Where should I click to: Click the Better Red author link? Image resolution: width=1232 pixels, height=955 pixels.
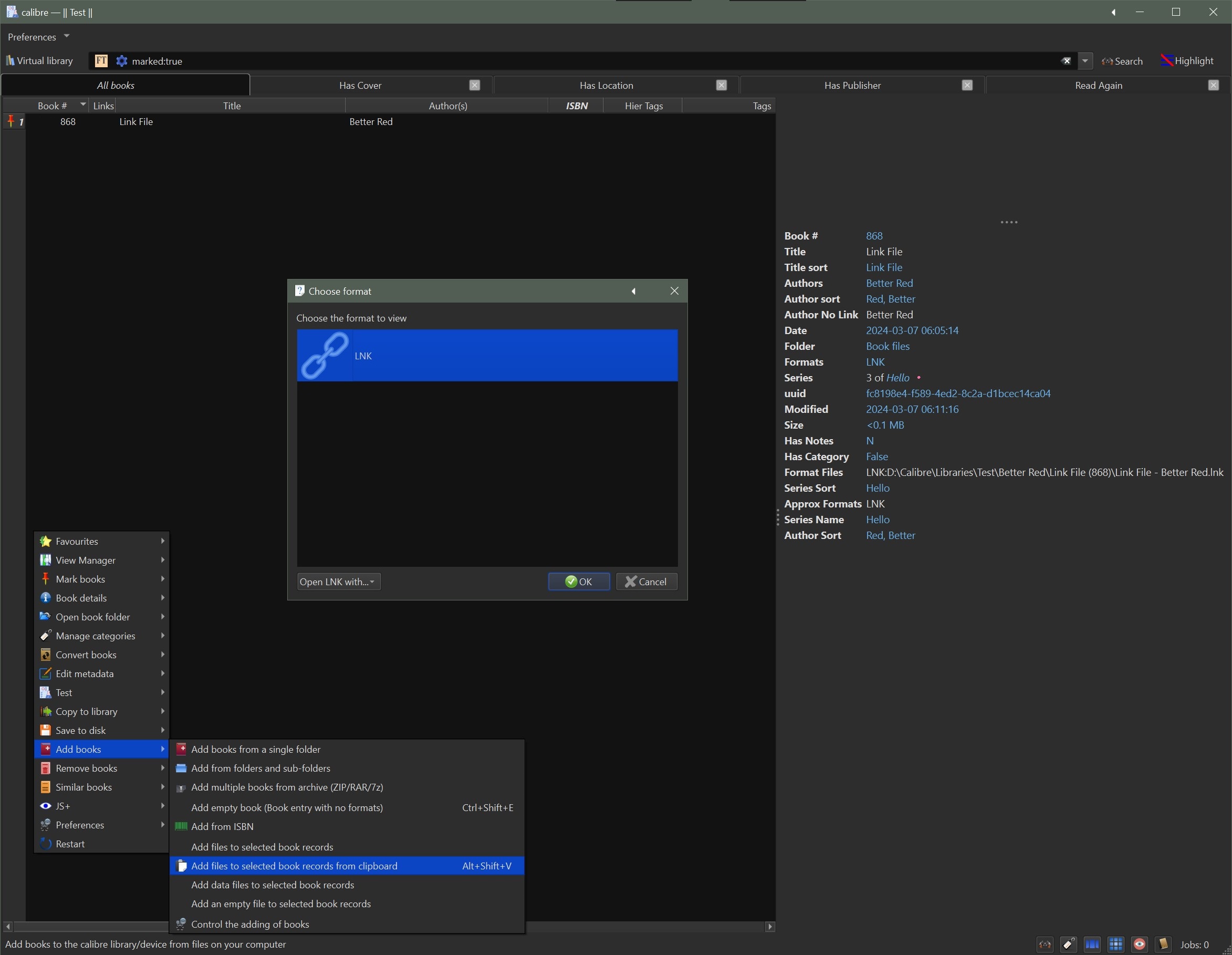(889, 283)
